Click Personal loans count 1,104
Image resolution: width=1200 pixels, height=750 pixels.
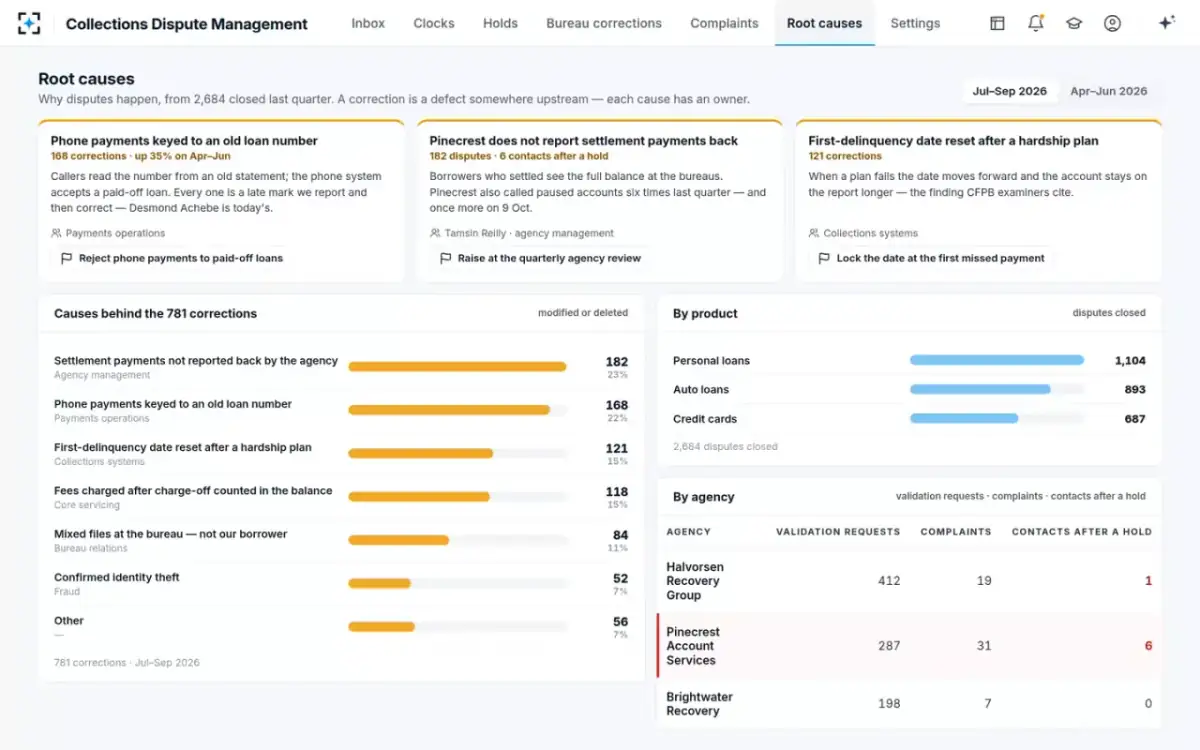1130,360
